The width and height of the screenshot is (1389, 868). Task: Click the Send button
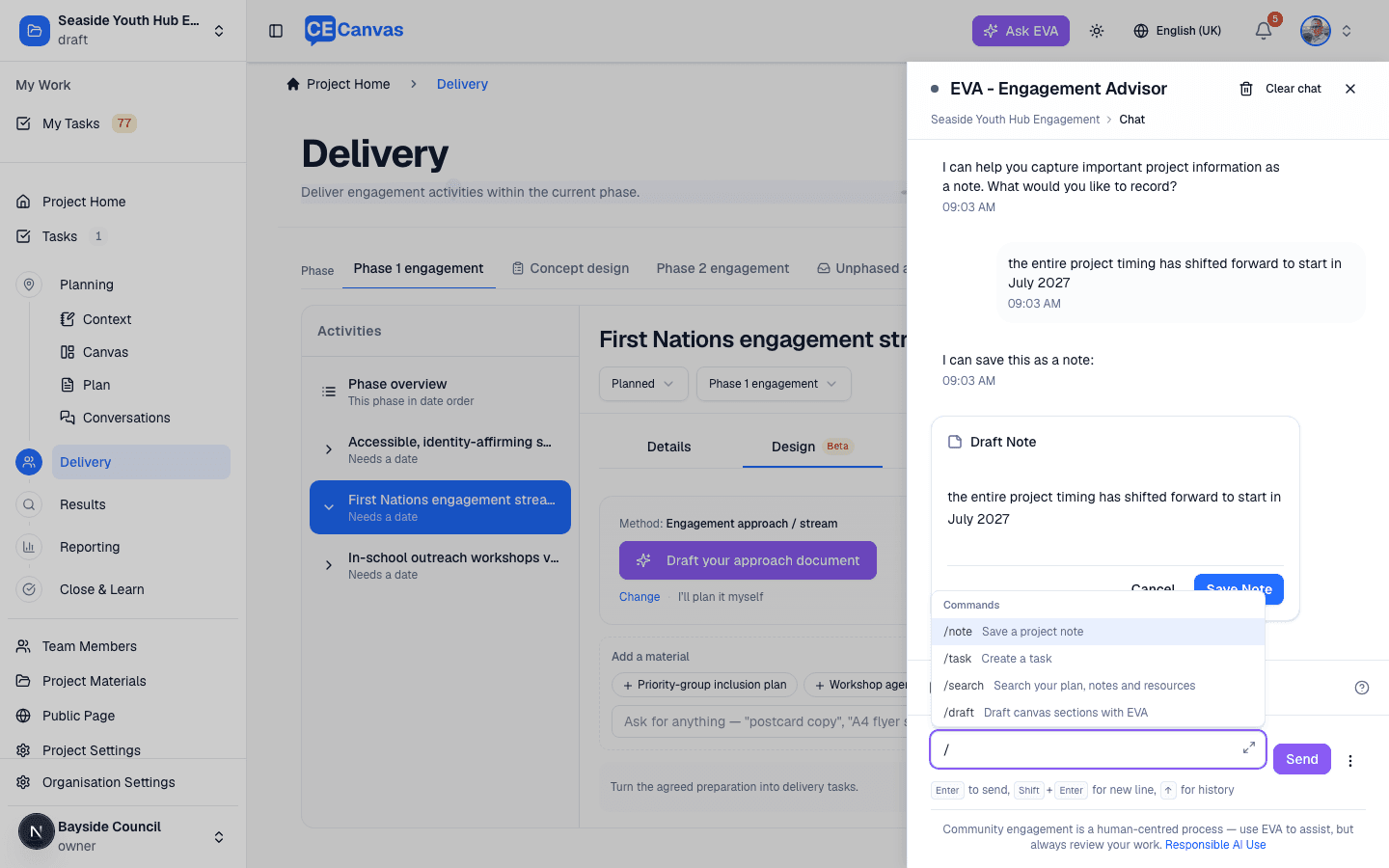[x=1302, y=759]
